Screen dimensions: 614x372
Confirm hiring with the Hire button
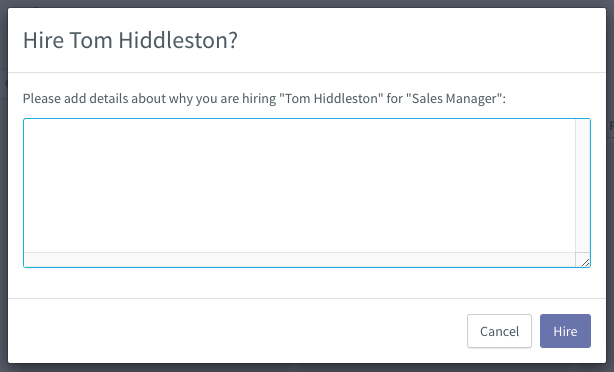click(565, 331)
